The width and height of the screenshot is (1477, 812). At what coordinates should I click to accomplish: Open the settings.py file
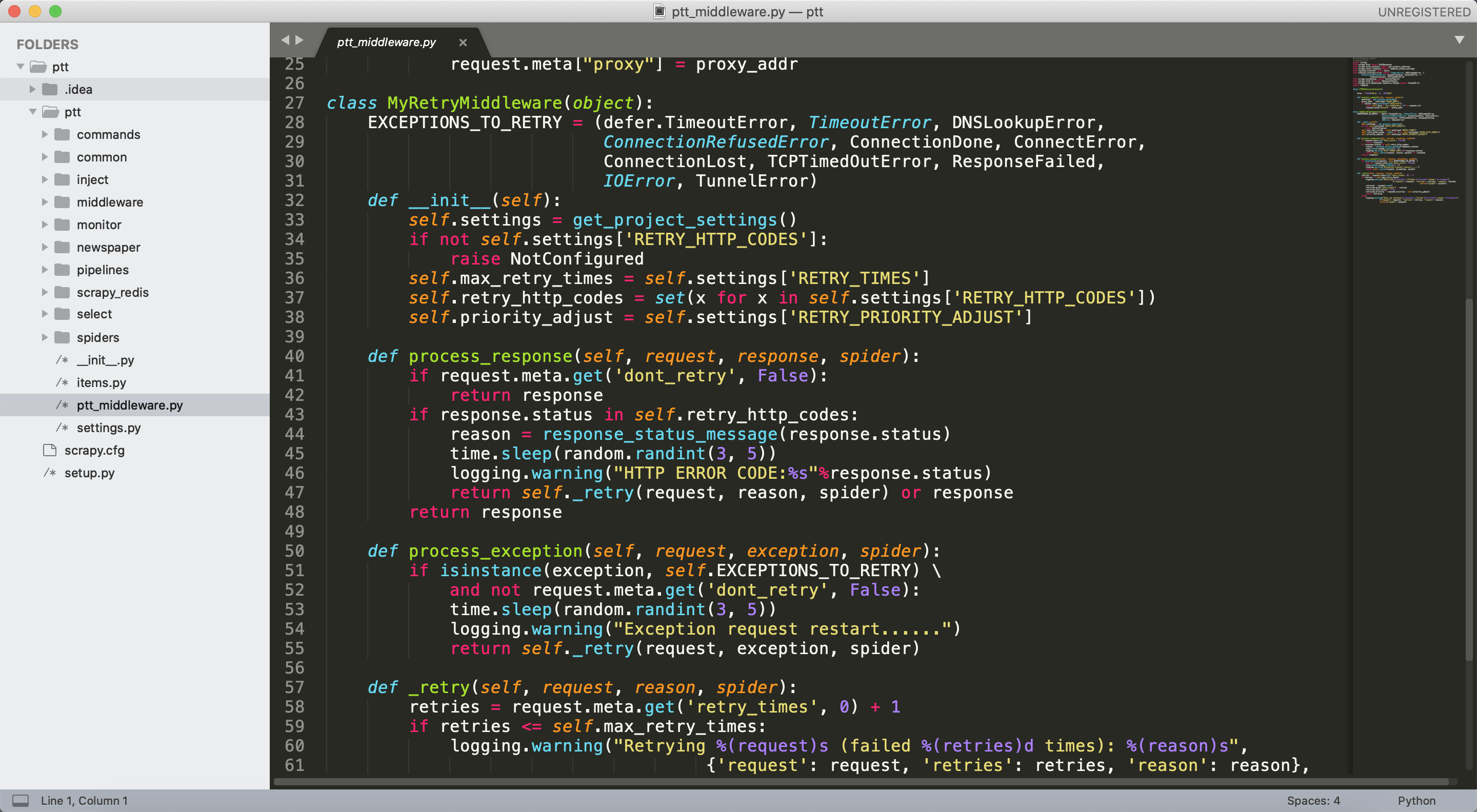click(x=108, y=427)
